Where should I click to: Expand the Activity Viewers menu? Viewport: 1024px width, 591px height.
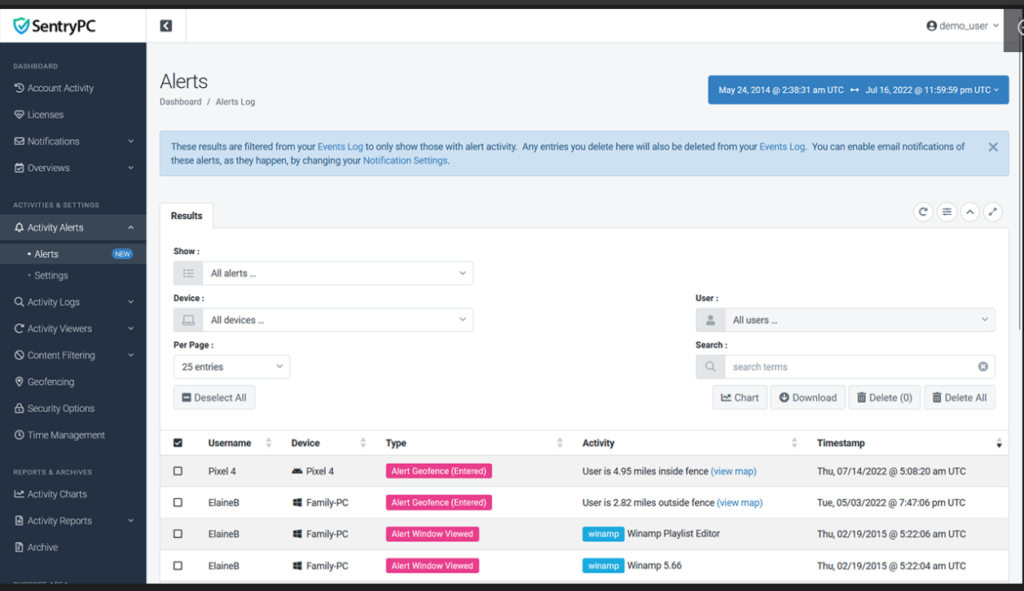click(x=72, y=328)
